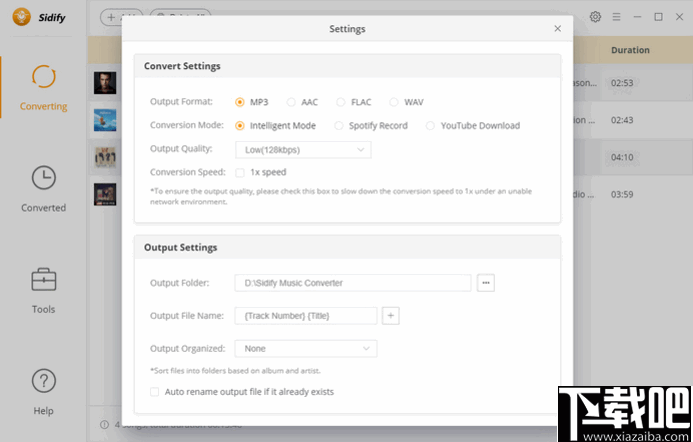Click the Output Folder path field
Image resolution: width=693 pixels, height=442 pixels.
point(352,283)
